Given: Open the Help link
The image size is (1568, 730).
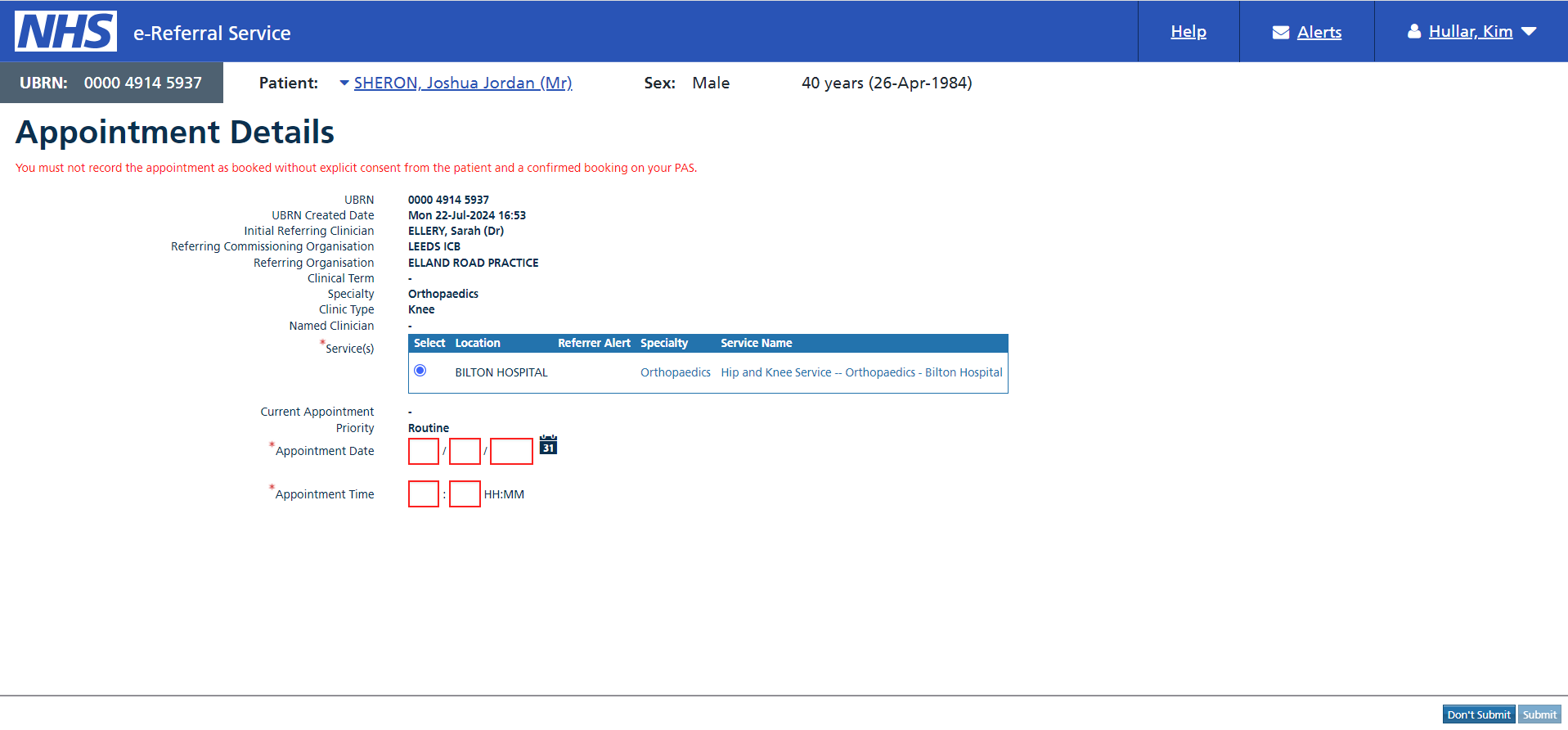Looking at the screenshot, I should click(1188, 31).
